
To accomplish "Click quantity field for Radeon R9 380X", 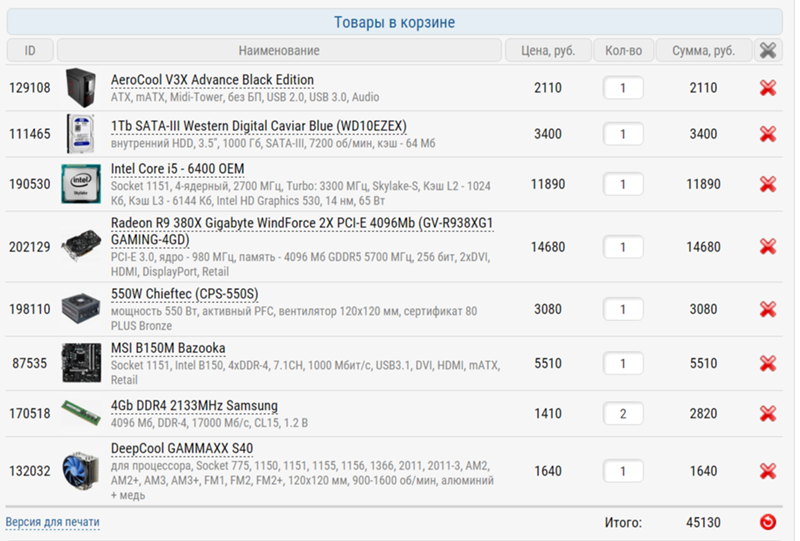I will pos(623,247).
